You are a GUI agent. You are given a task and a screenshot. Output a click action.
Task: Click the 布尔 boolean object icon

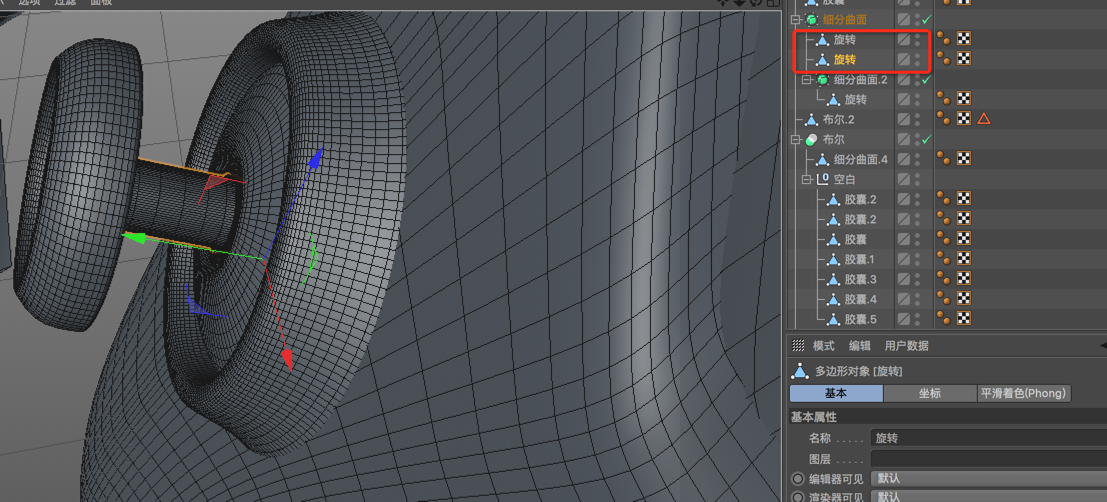coord(811,140)
